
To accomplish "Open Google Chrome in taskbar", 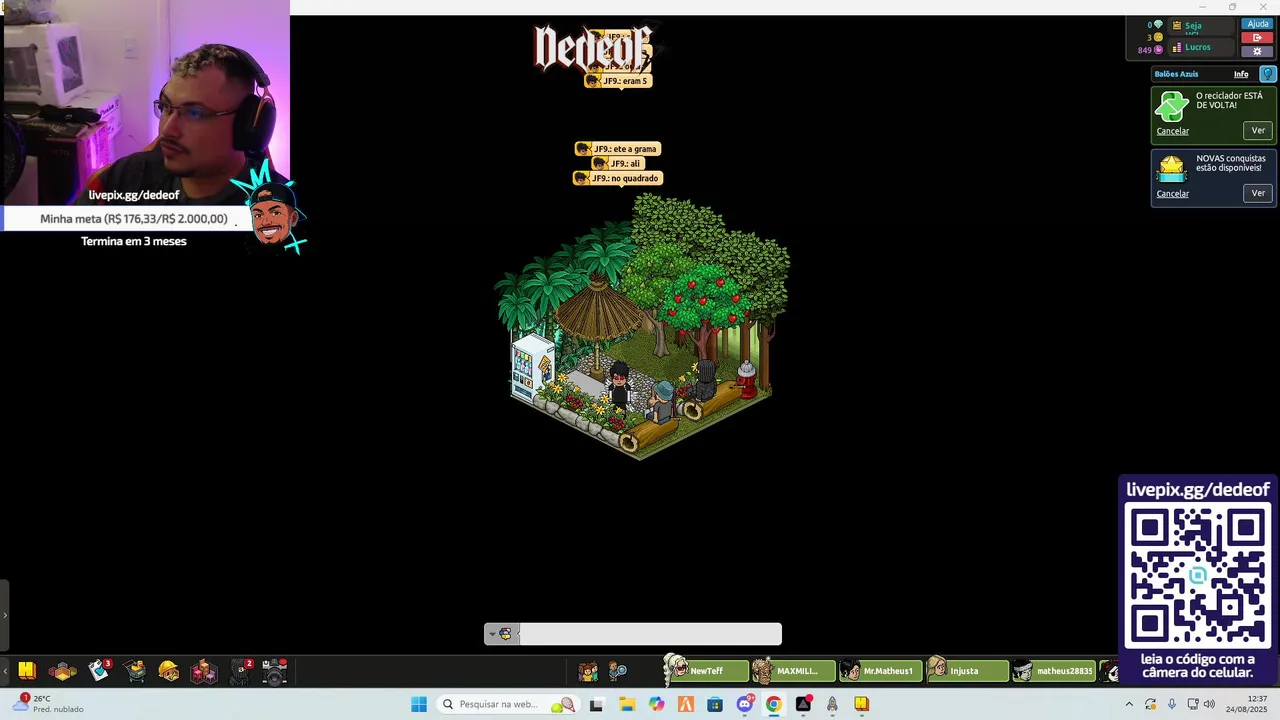I will [773, 704].
